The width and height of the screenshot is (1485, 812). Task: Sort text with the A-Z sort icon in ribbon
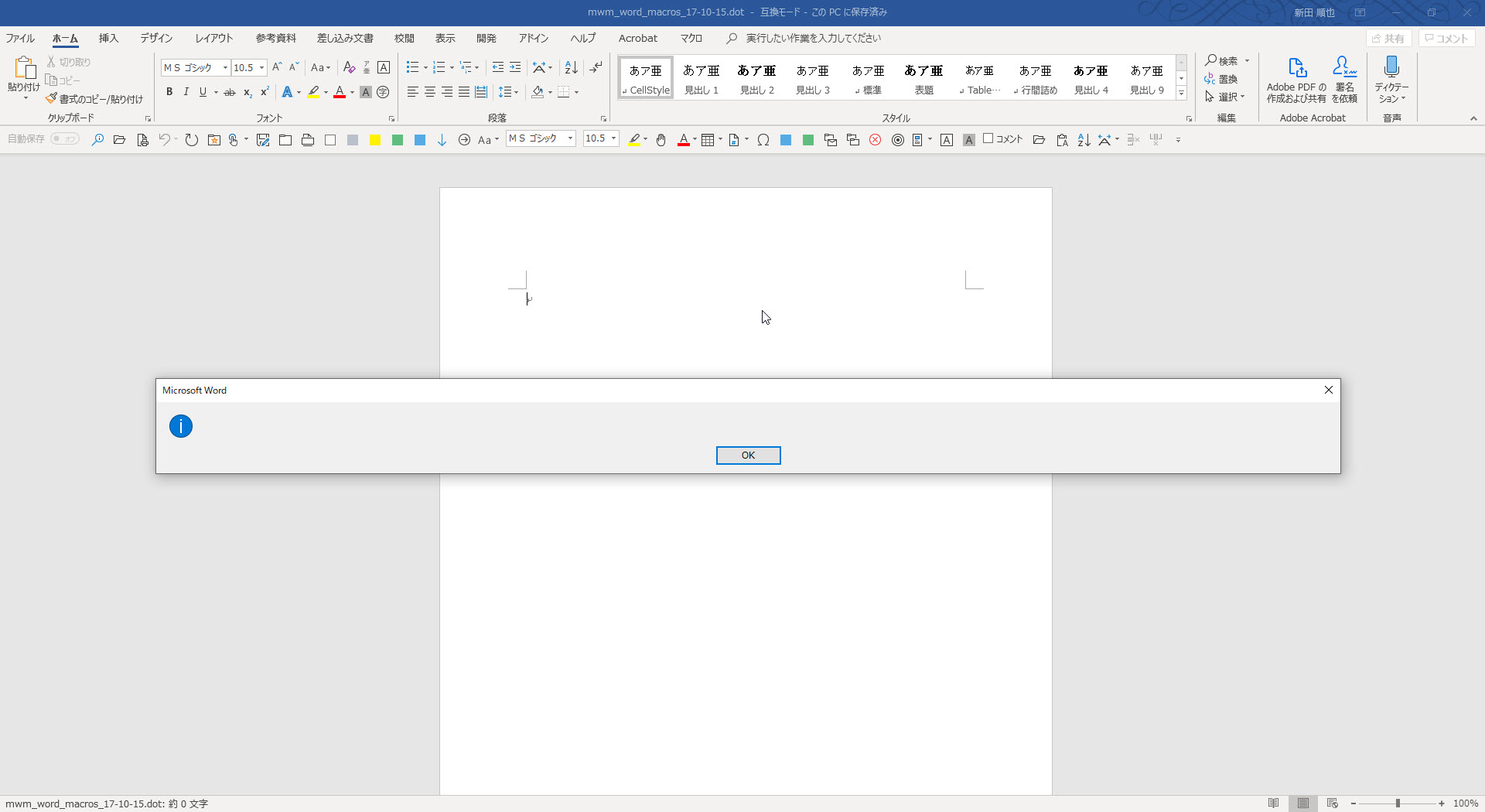pos(571,67)
